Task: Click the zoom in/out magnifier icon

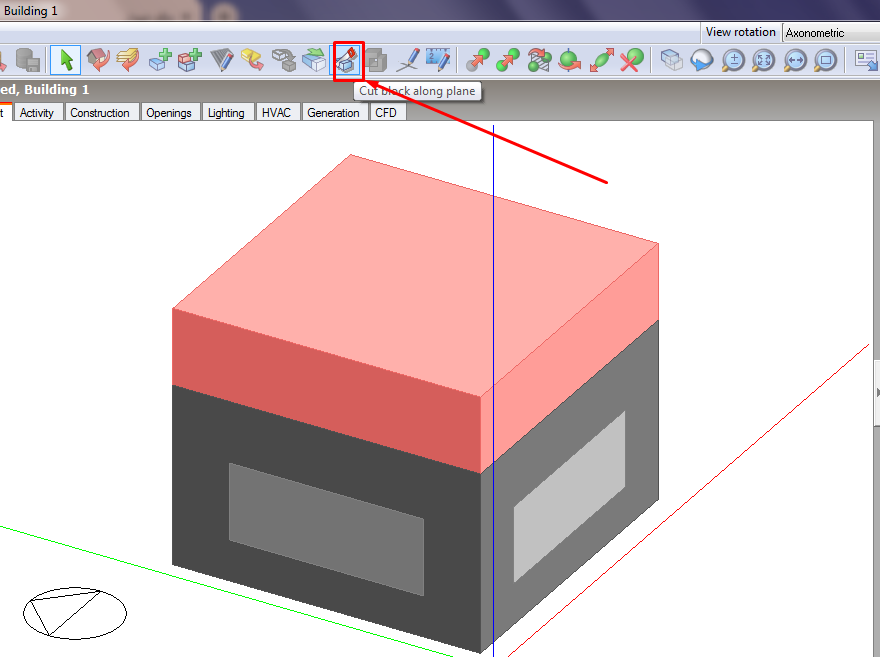Action: (733, 60)
